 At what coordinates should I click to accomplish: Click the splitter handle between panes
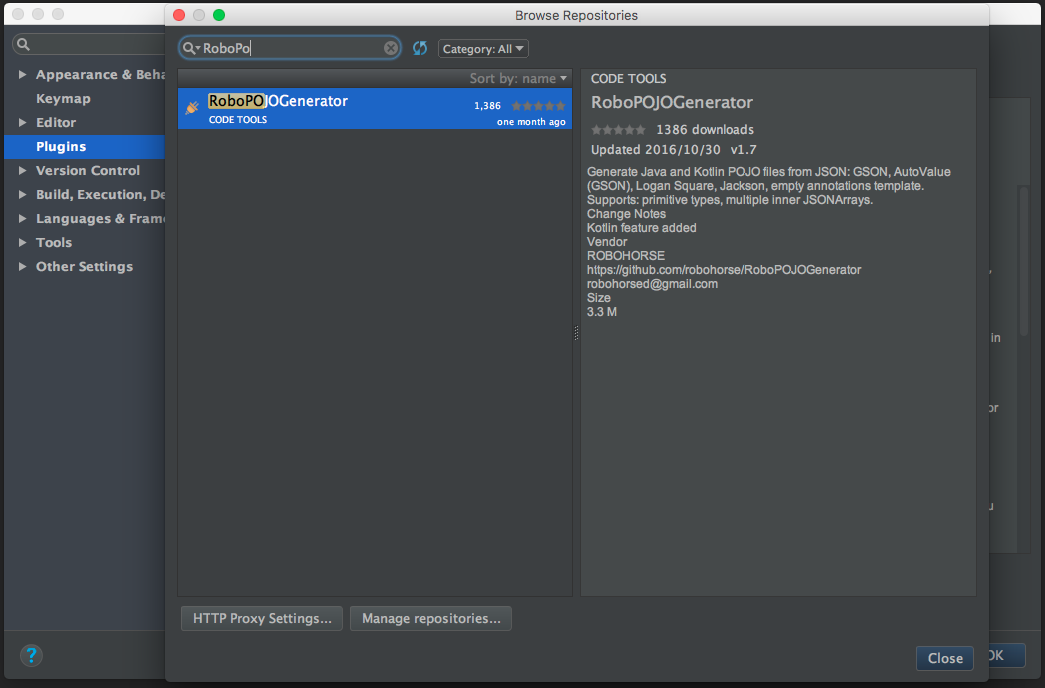(x=576, y=333)
